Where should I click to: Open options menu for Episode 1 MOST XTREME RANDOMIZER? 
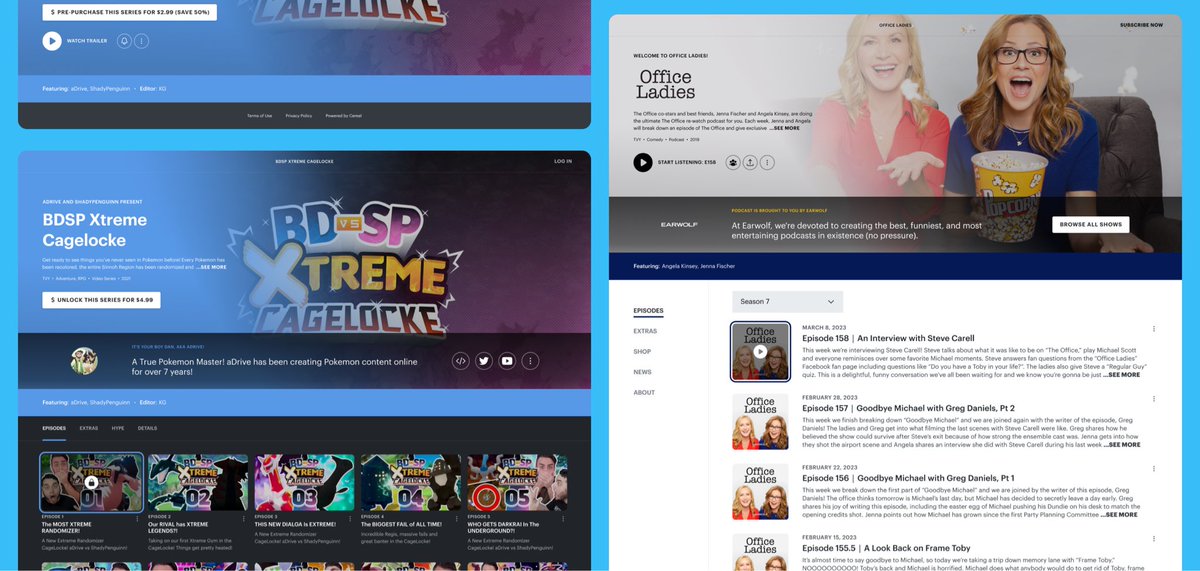(x=137, y=520)
